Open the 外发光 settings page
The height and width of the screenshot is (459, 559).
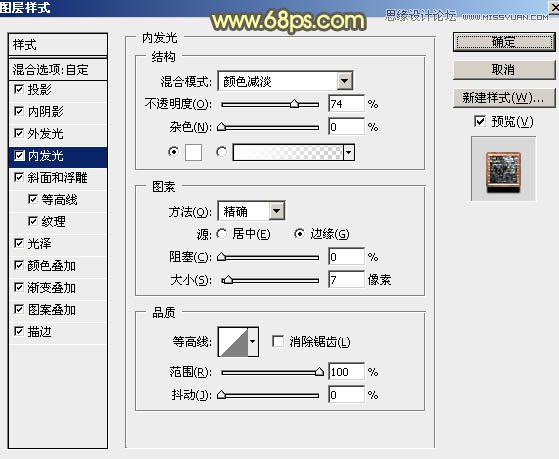coord(46,133)
